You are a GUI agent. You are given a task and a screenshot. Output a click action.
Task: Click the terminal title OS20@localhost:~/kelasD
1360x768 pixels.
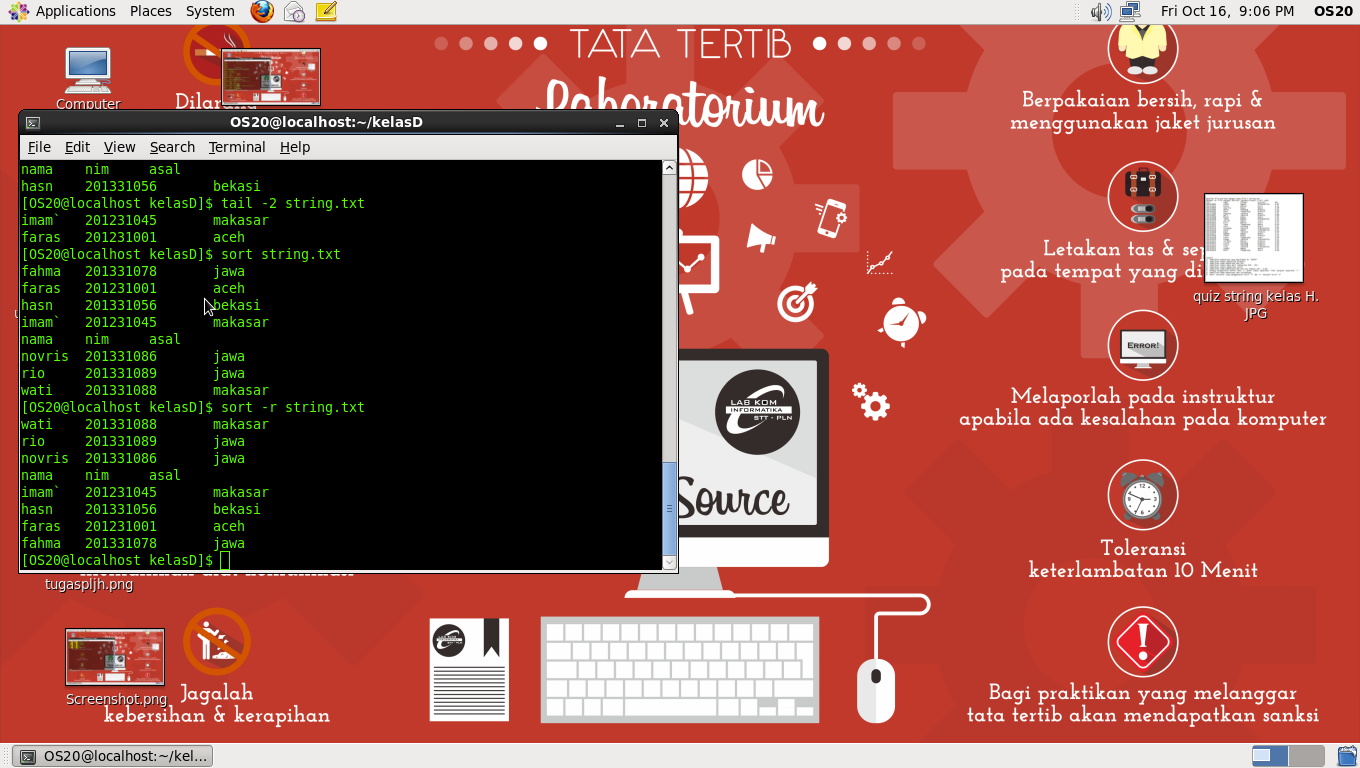pos(326,122)
